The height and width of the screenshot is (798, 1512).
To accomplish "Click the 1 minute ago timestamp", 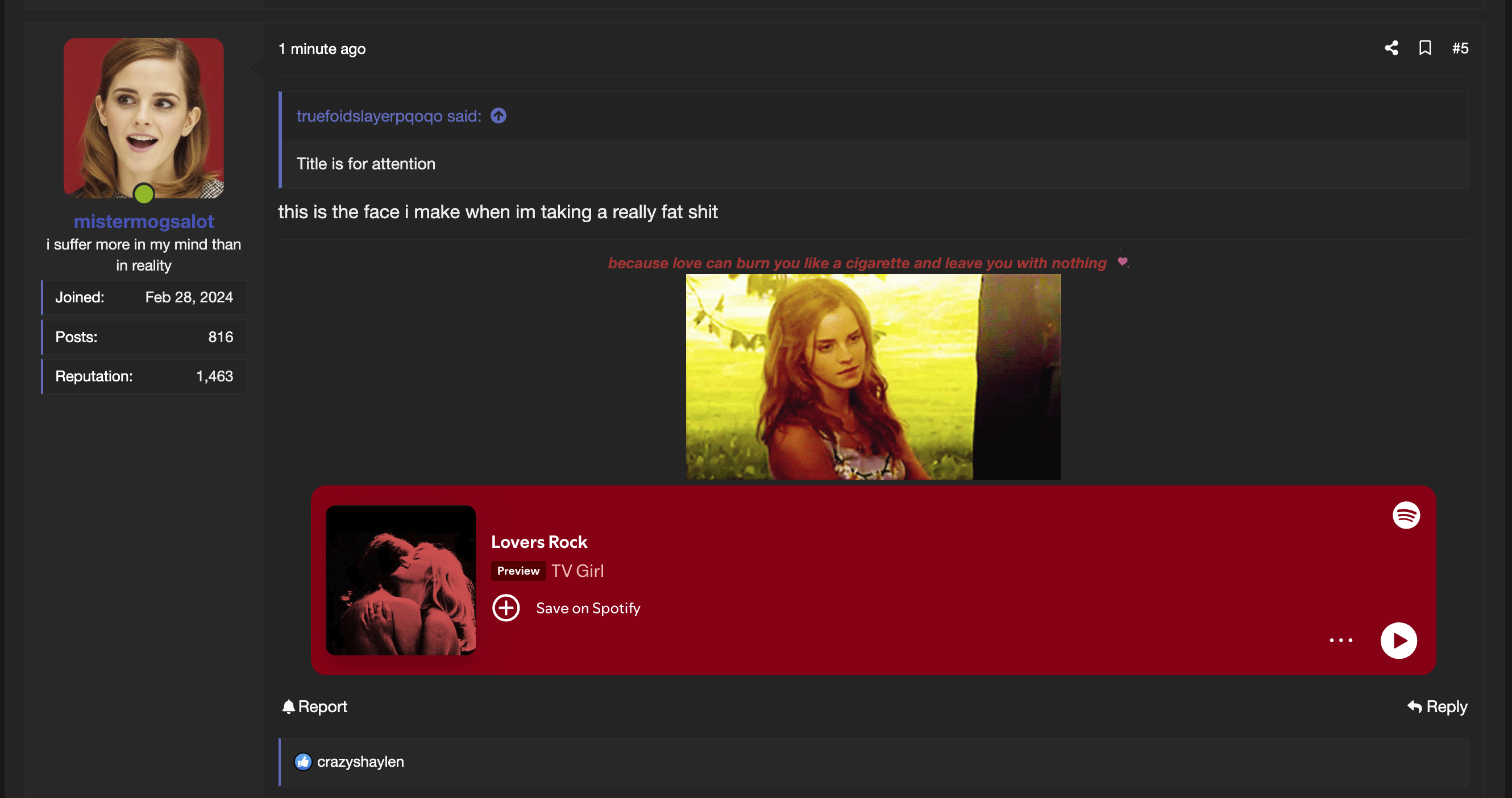I will click(x=322, y=49).
